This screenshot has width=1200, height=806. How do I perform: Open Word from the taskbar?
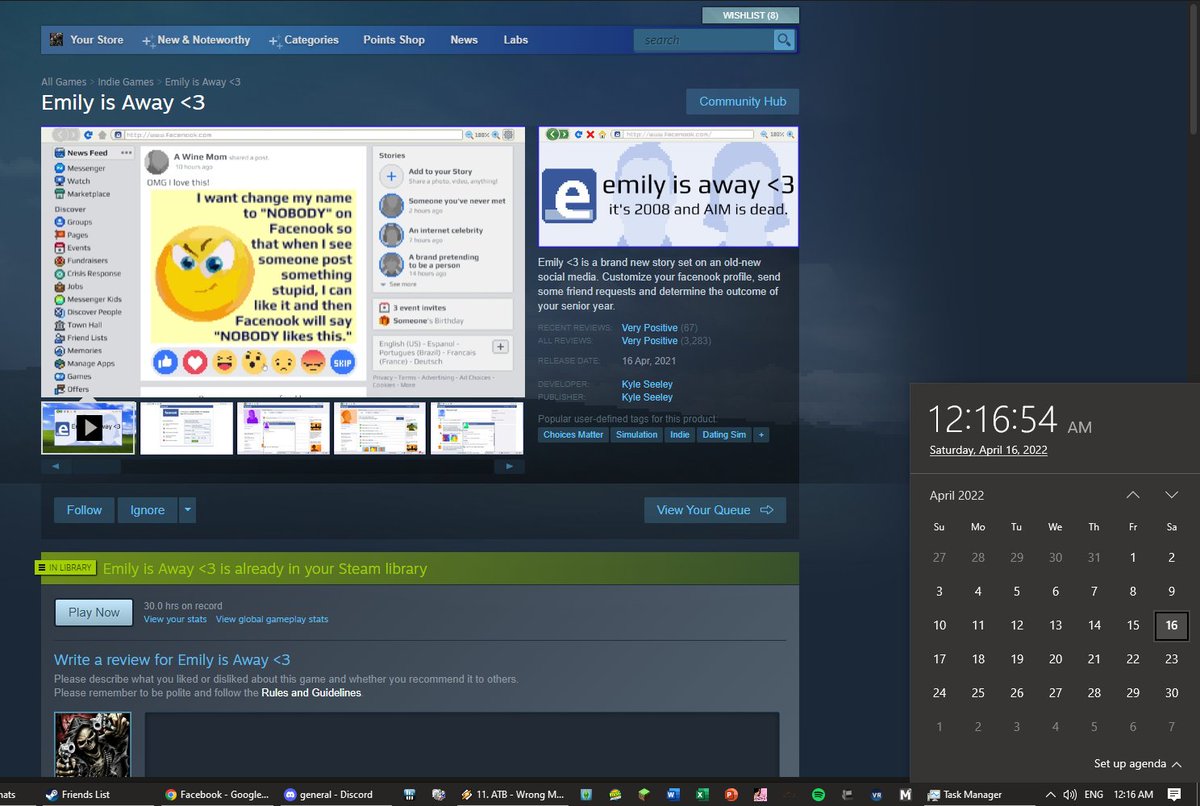[673, 795]
